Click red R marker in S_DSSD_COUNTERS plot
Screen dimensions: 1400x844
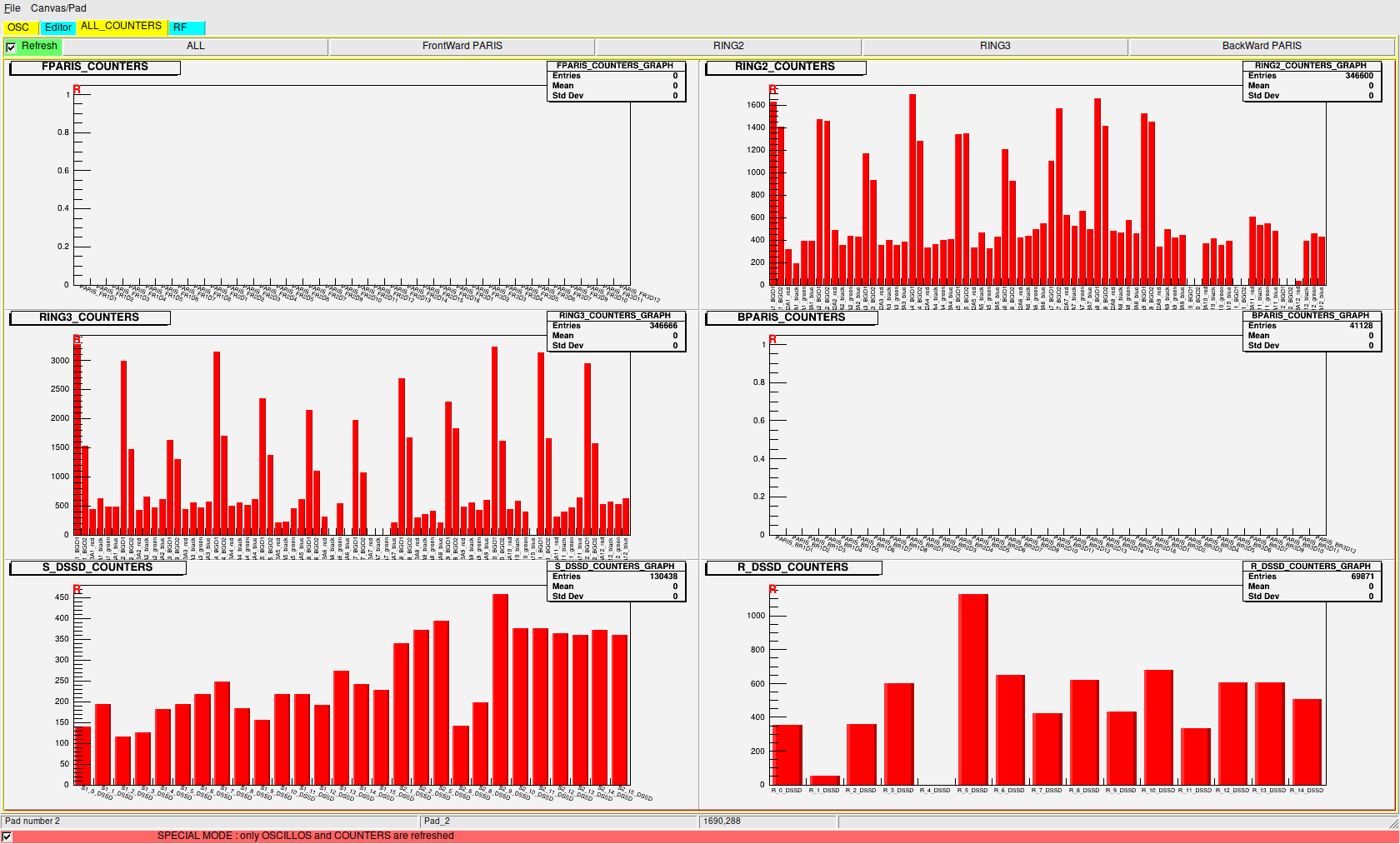tap(77, 589)
